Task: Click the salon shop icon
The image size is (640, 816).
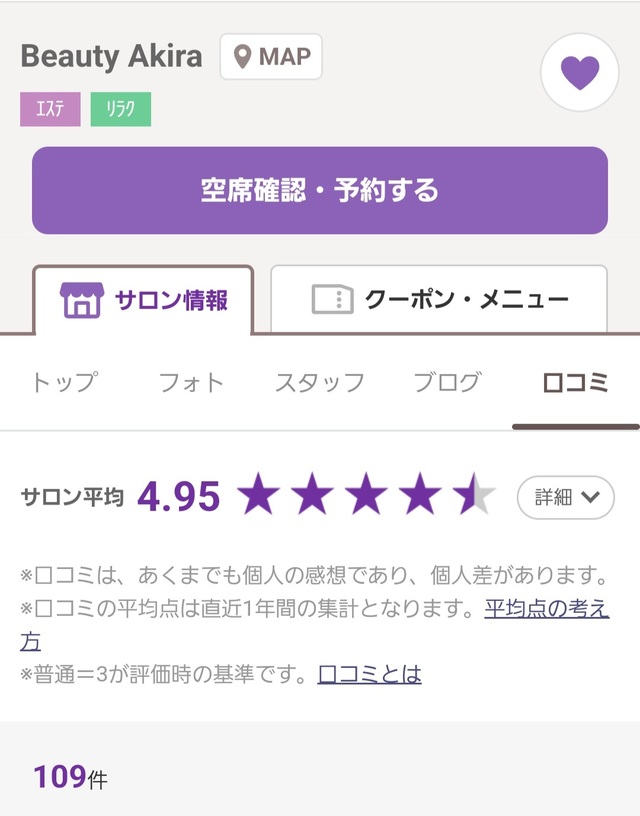Action: [82, 300]
